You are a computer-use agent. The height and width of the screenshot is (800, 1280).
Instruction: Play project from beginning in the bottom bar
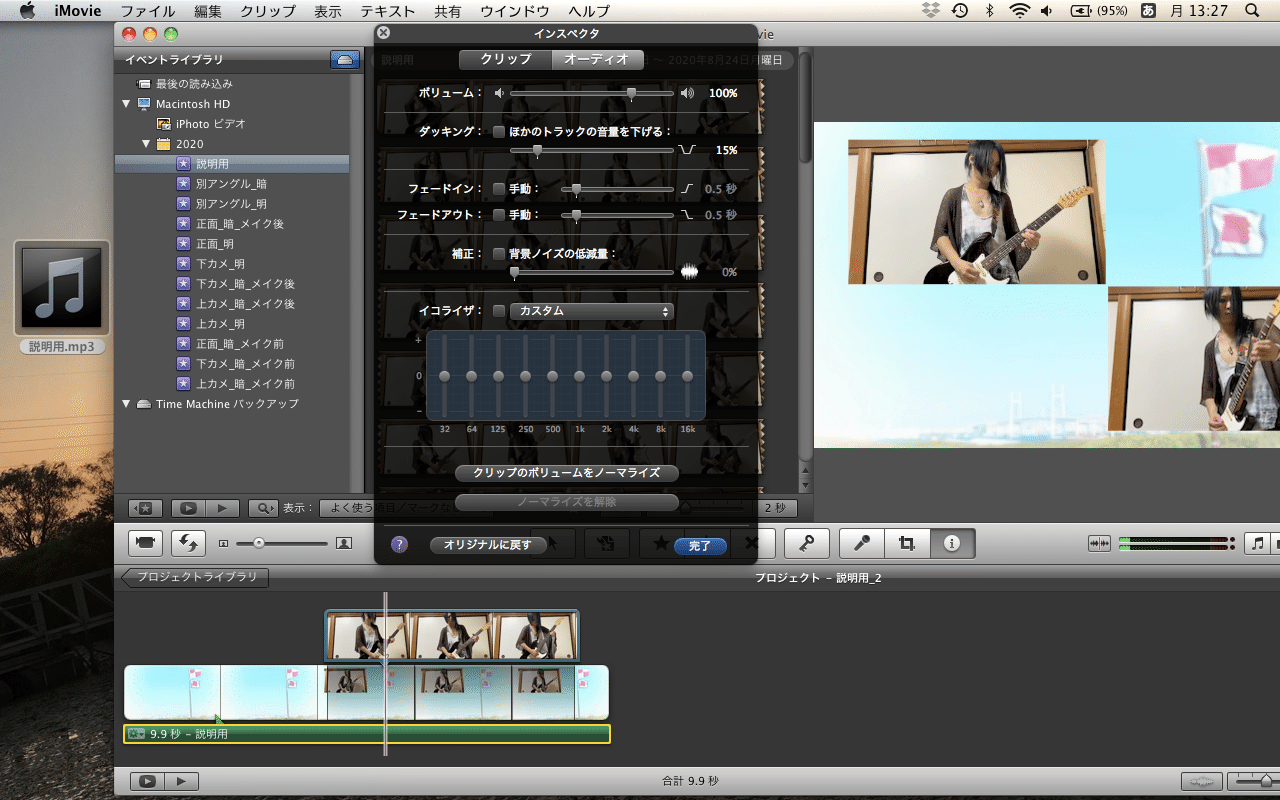pos(147,781)
